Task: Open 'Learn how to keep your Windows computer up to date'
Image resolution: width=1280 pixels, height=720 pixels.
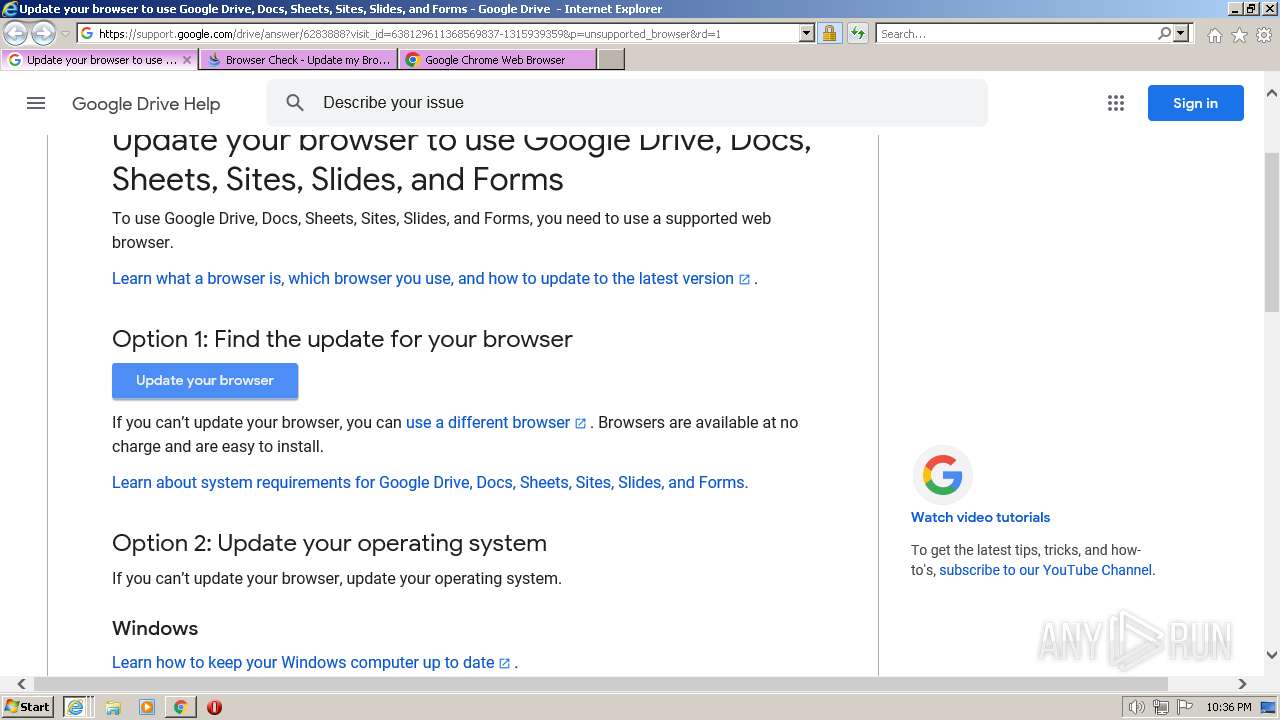Action: [x=311, y=662]
